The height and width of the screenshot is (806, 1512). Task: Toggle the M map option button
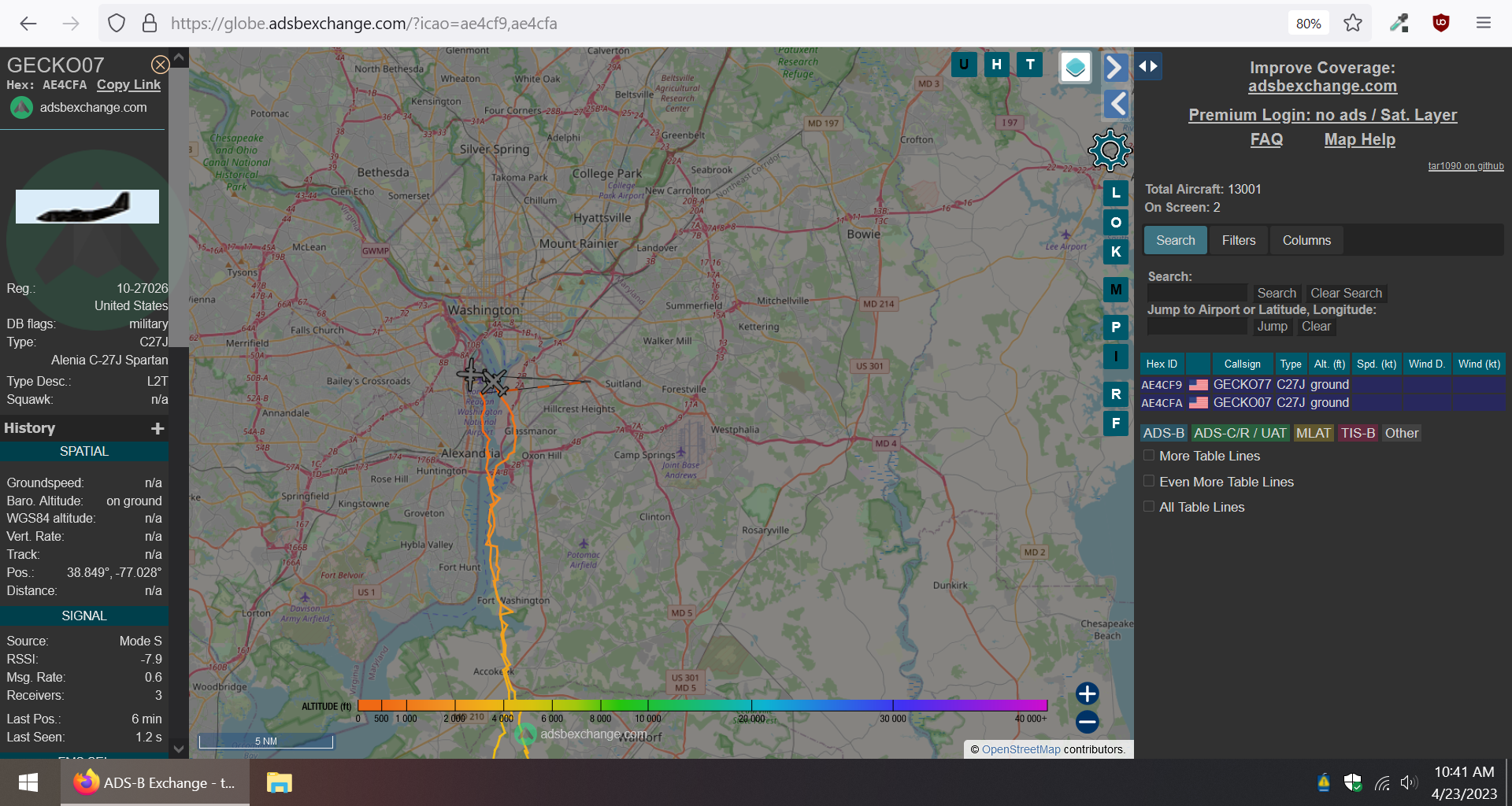(1116, 290)
